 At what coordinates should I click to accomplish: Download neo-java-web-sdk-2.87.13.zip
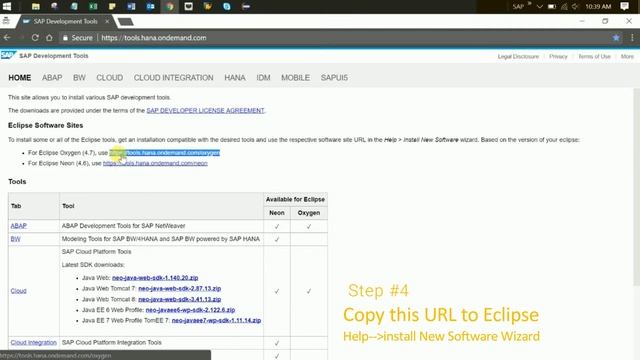click(180, 288)
